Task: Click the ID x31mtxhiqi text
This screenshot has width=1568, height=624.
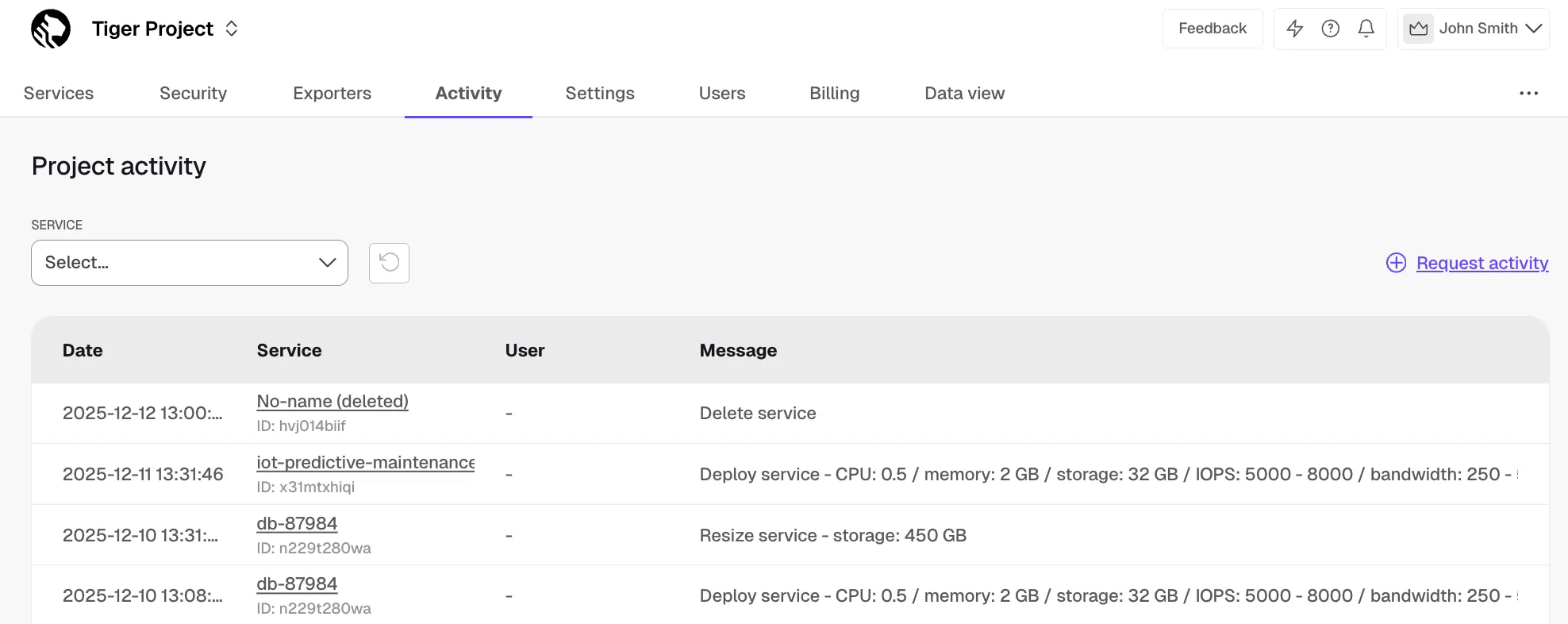Action: 306,487
